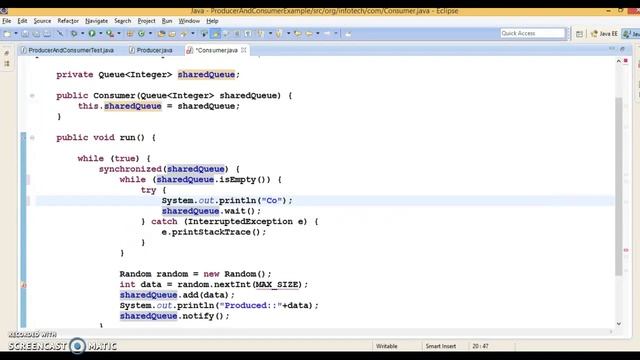Image resolution: width=640 pixels, height=360 pixels.
Task: Open the Run configurations dropdown arrow
Action: coord(100,34)
